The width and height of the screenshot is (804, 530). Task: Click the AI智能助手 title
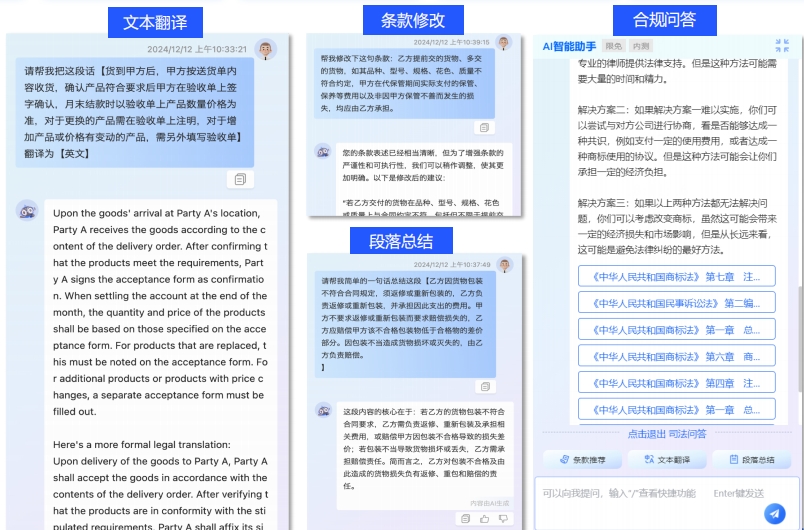(569, 46)
